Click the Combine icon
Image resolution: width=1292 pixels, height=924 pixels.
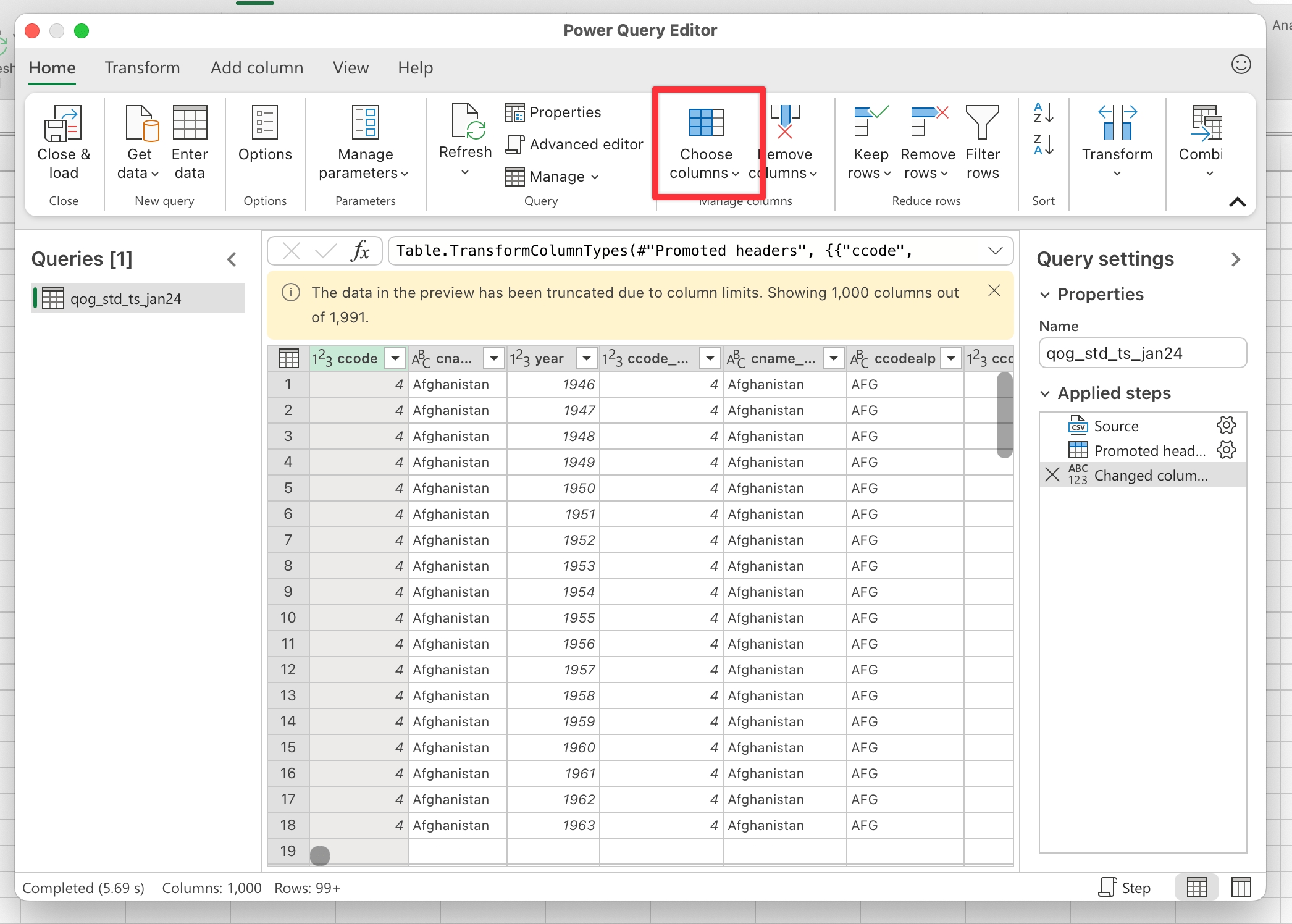click(x=1207, y=122)
